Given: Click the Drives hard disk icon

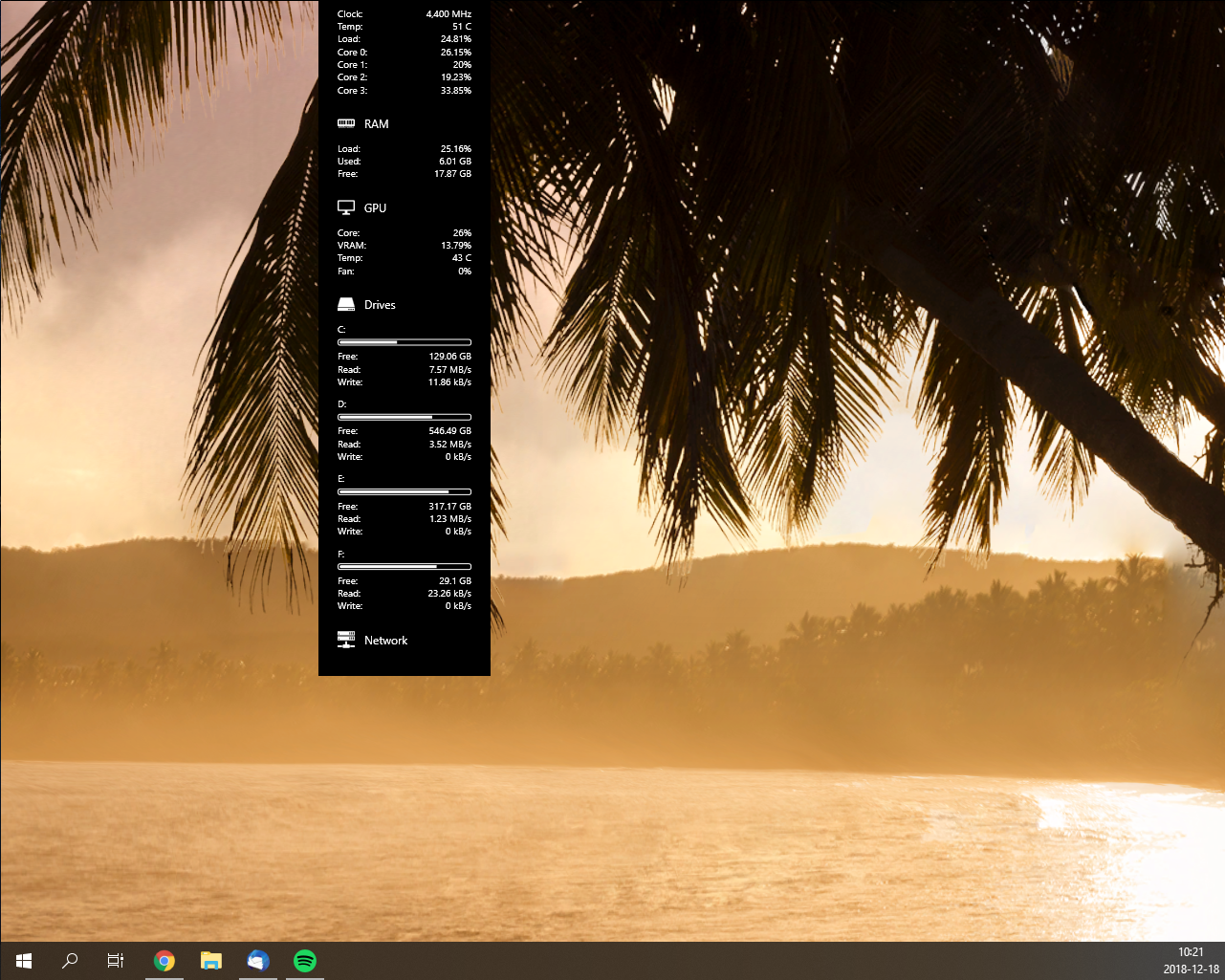Looking at the screenshot, I should (346, 303).
